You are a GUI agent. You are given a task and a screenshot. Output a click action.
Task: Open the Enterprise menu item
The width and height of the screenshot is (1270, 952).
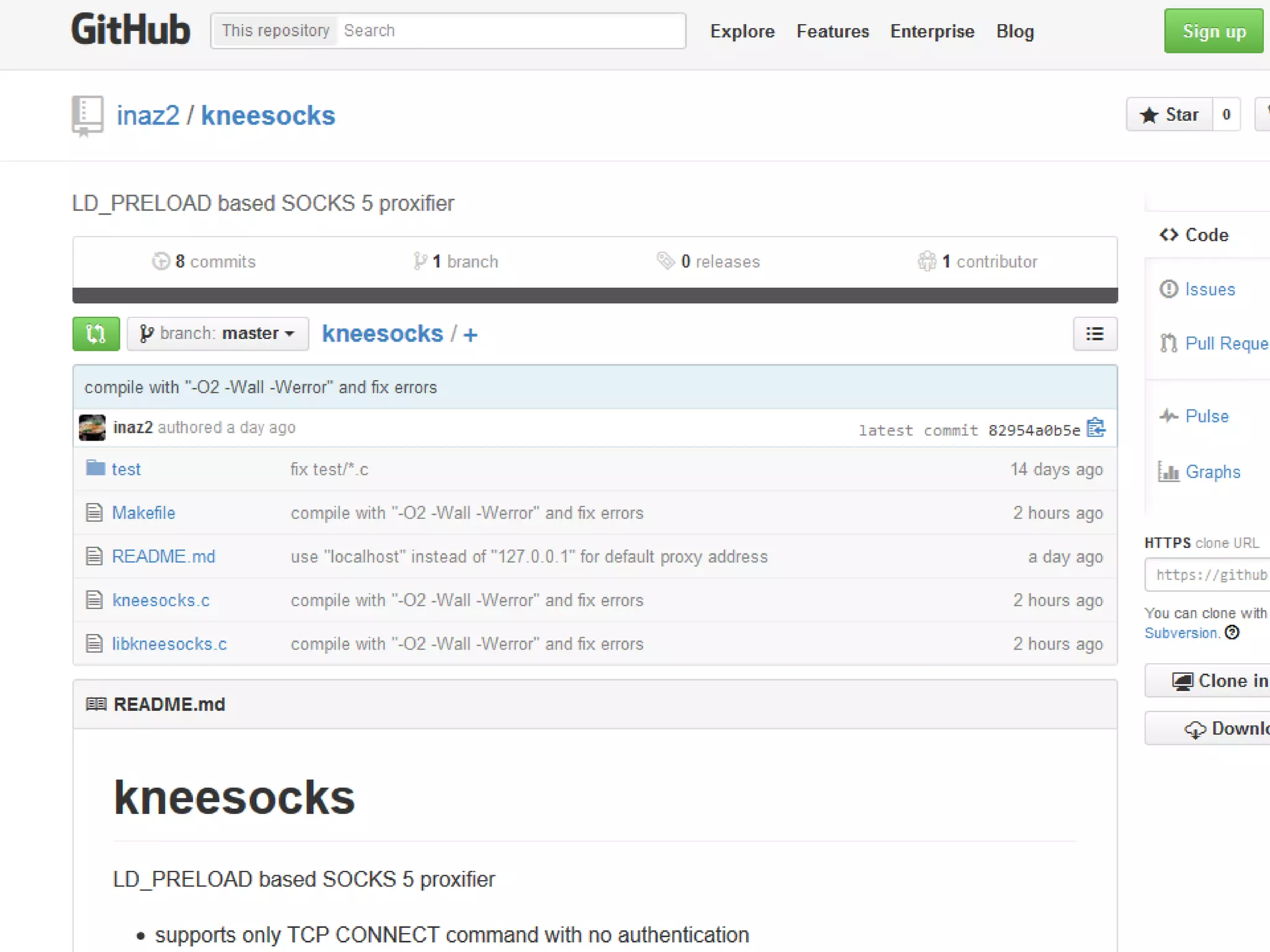pos(932,31)
